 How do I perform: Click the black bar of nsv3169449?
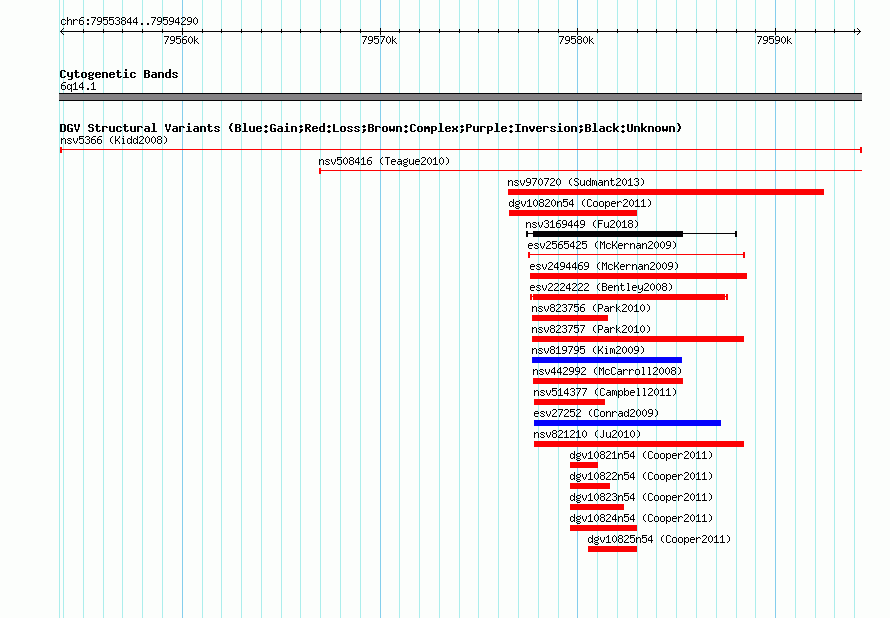click(608, 234)
